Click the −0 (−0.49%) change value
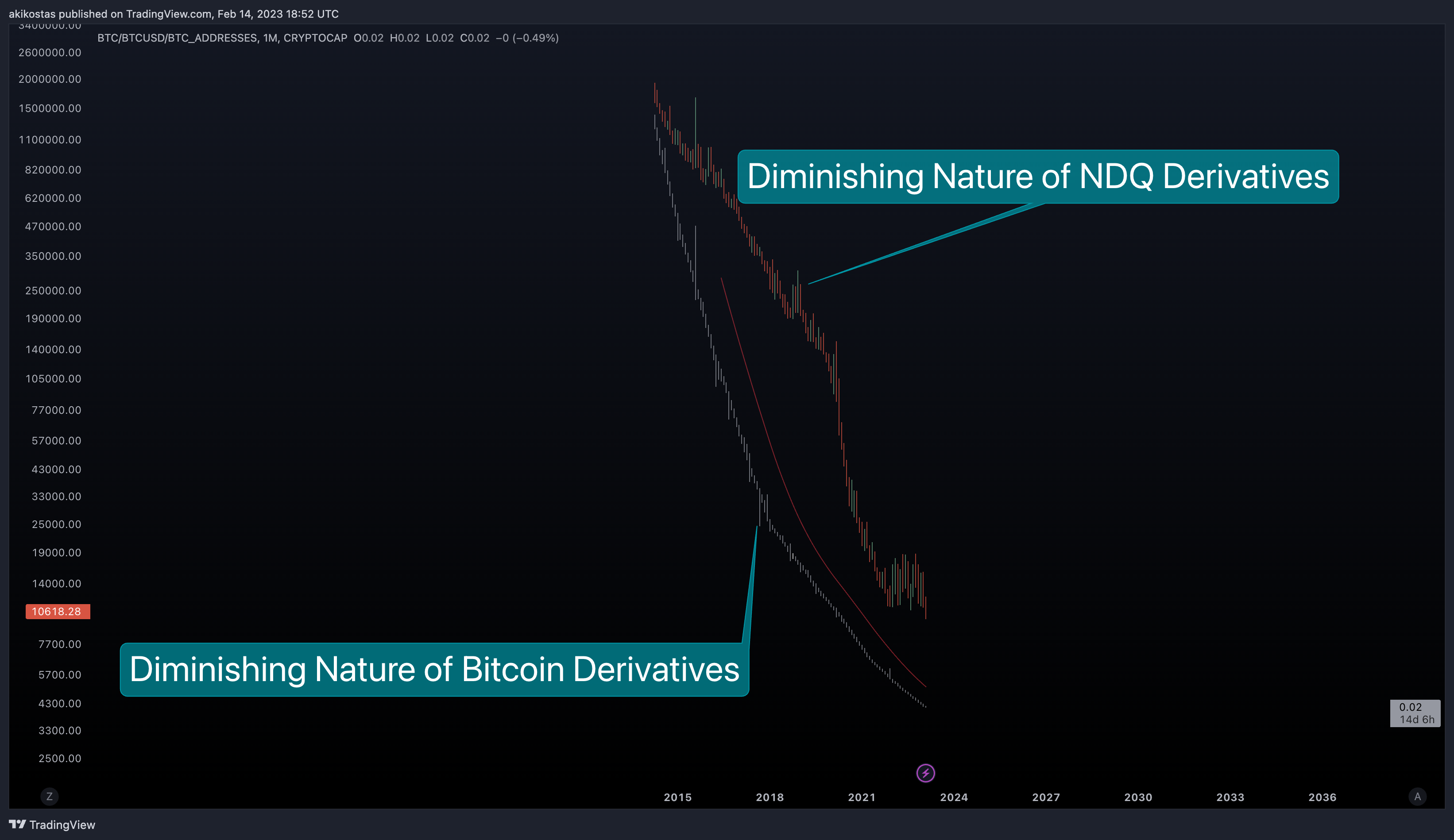1454x840 pixels. click(x=527, y=38)
